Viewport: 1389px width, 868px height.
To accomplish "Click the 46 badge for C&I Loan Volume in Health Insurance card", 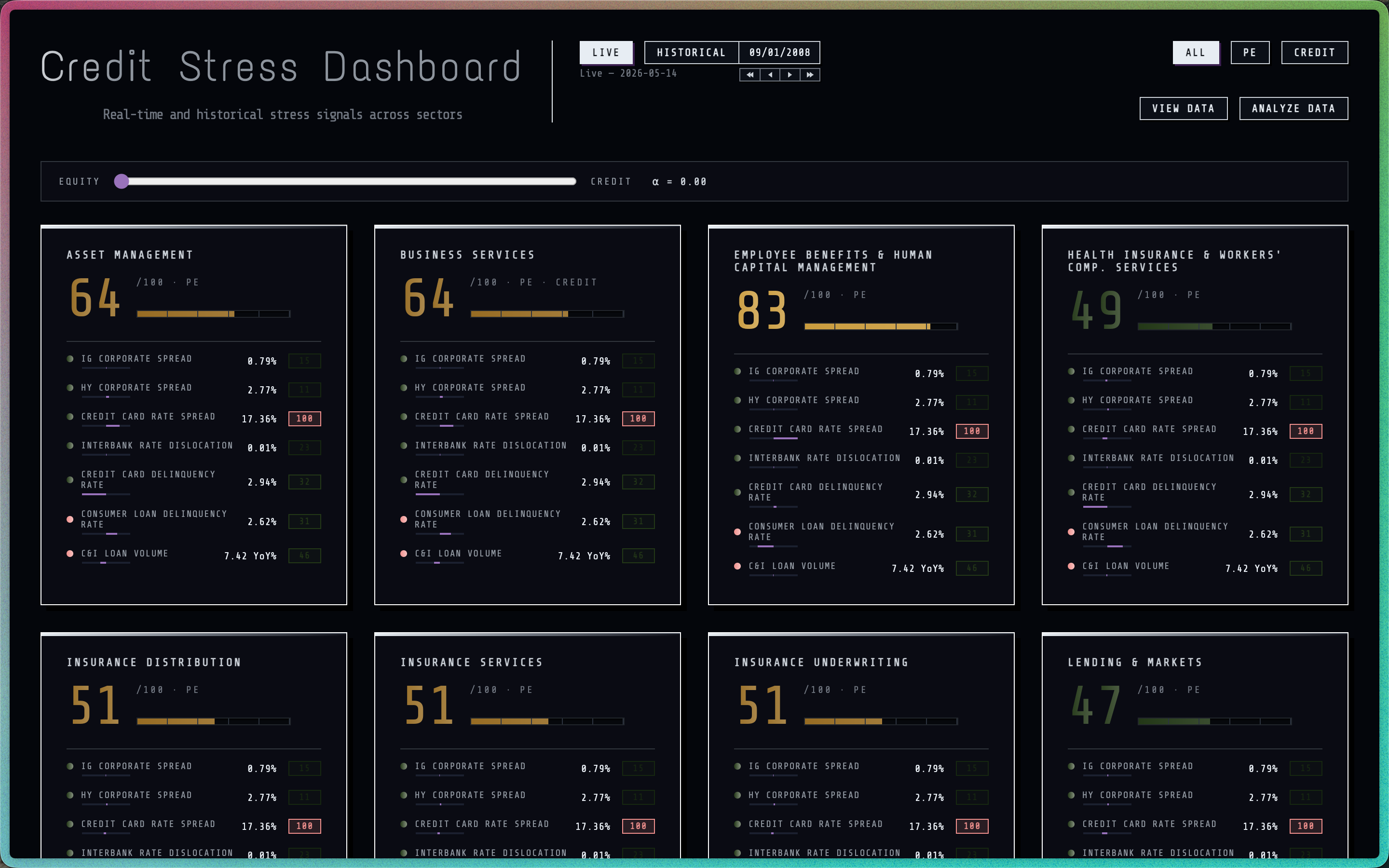I will 1306,568.
